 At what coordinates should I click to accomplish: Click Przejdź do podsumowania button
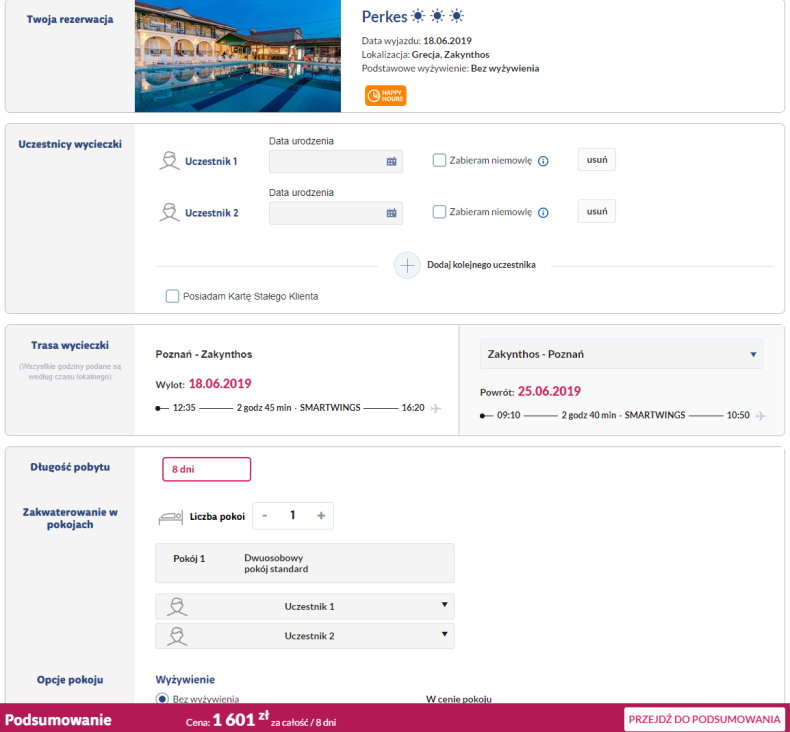(704, 719)
